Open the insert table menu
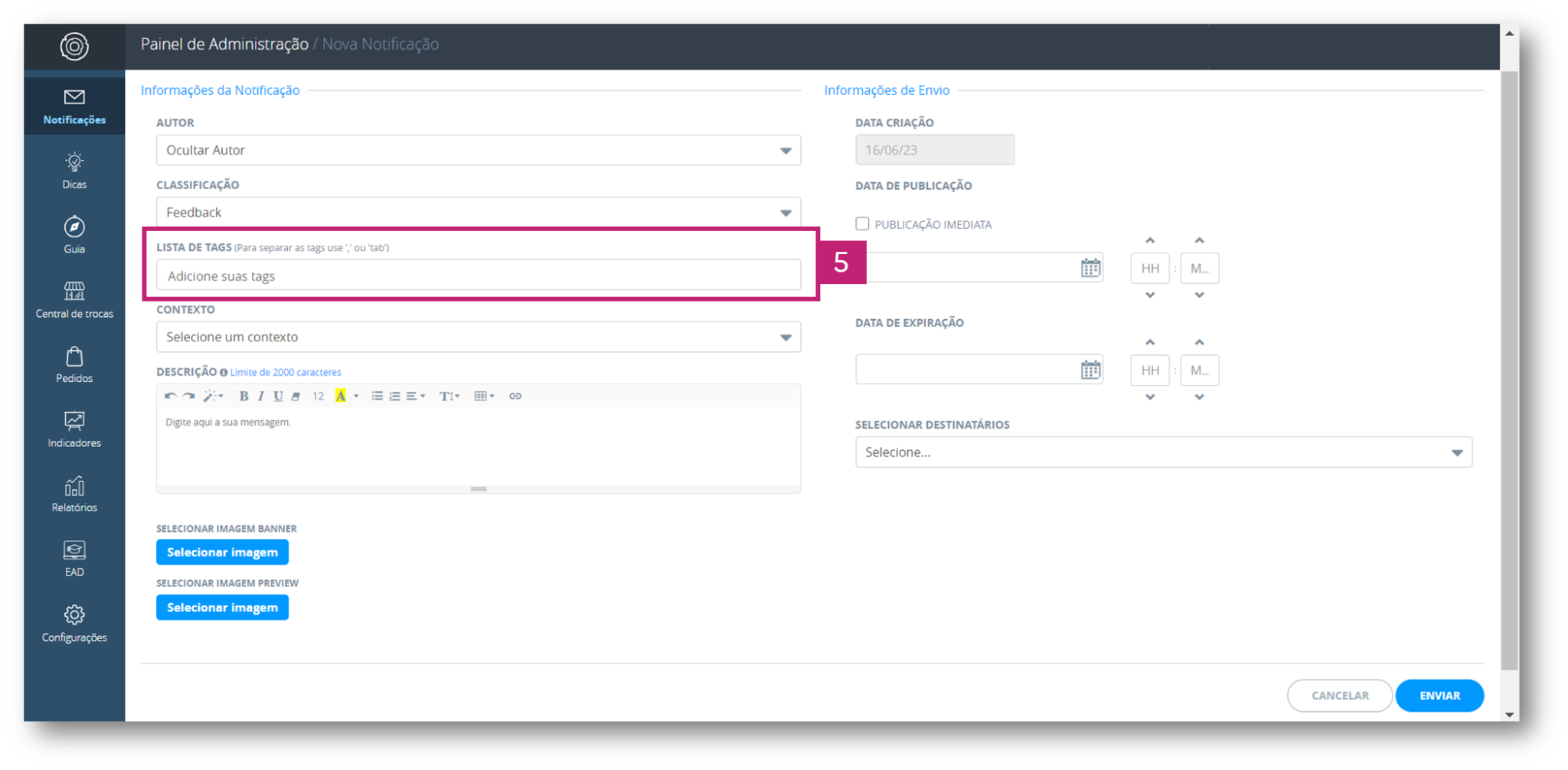This screenshot has height=770, width=1568. point(484,396)
